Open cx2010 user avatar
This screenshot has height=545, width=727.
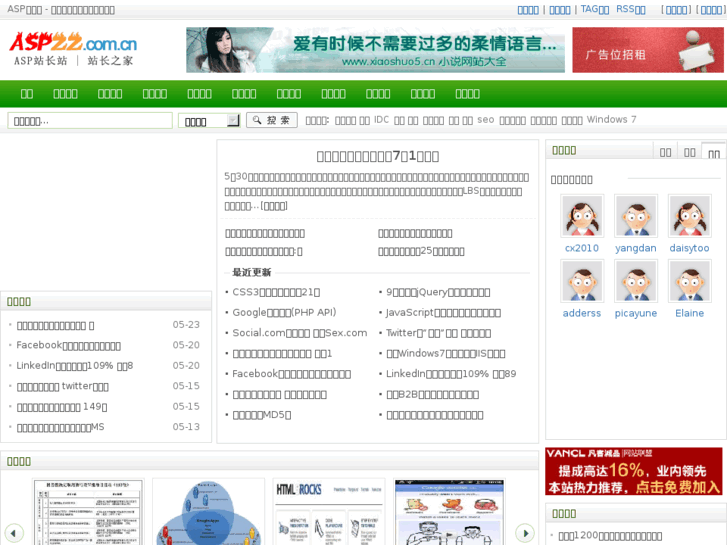pos(582,216)
